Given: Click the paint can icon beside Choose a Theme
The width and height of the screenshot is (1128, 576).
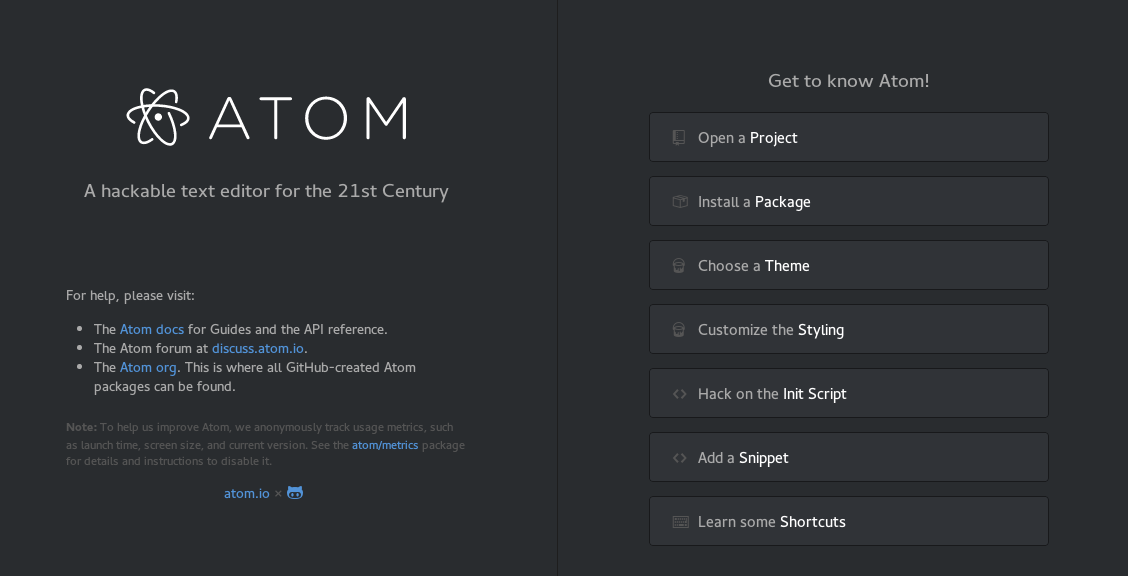Looking at the screenshot, I should pos(679,266).
